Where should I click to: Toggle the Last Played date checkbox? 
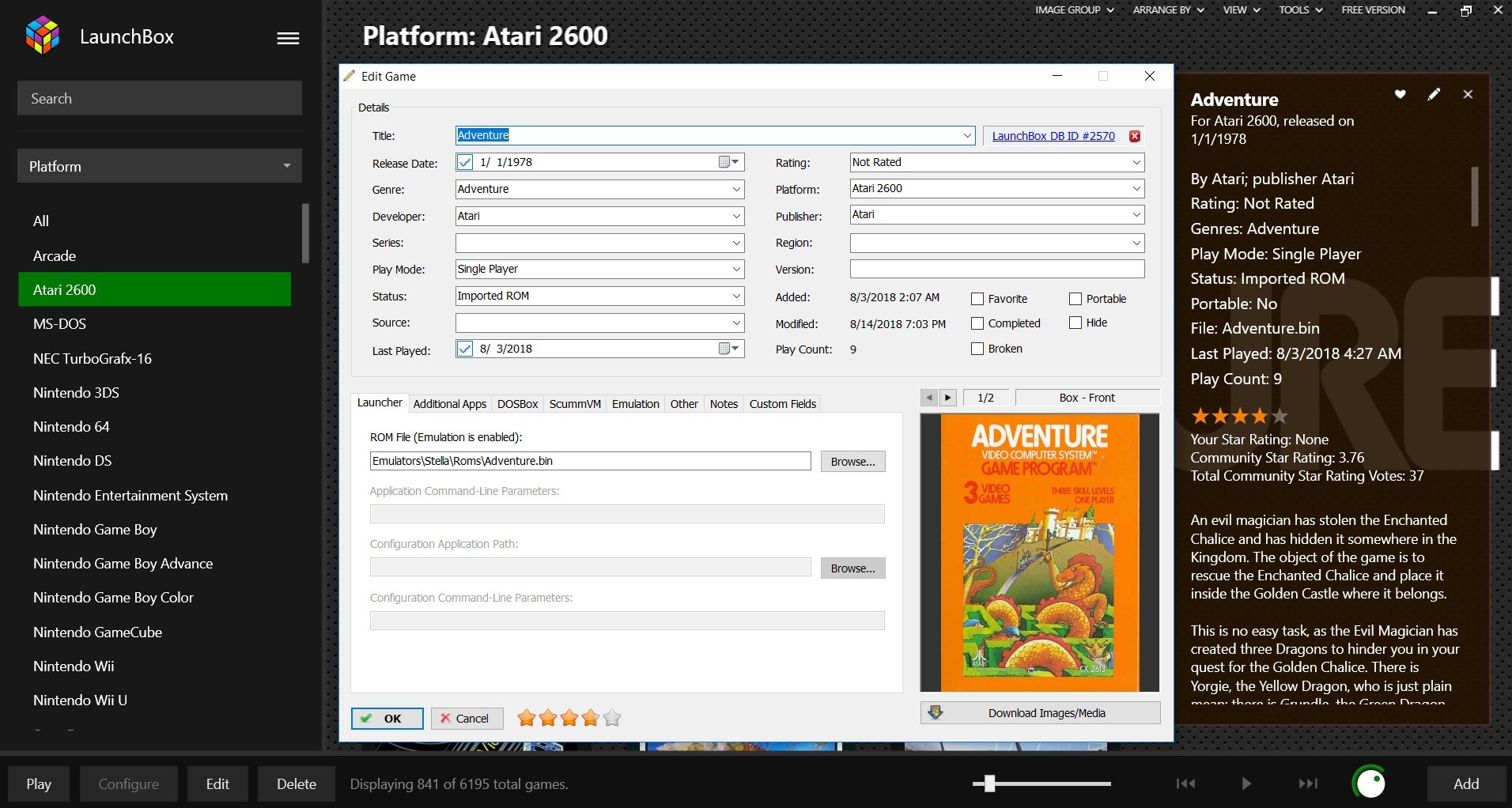pyautogui.click(x=465, y=349)
